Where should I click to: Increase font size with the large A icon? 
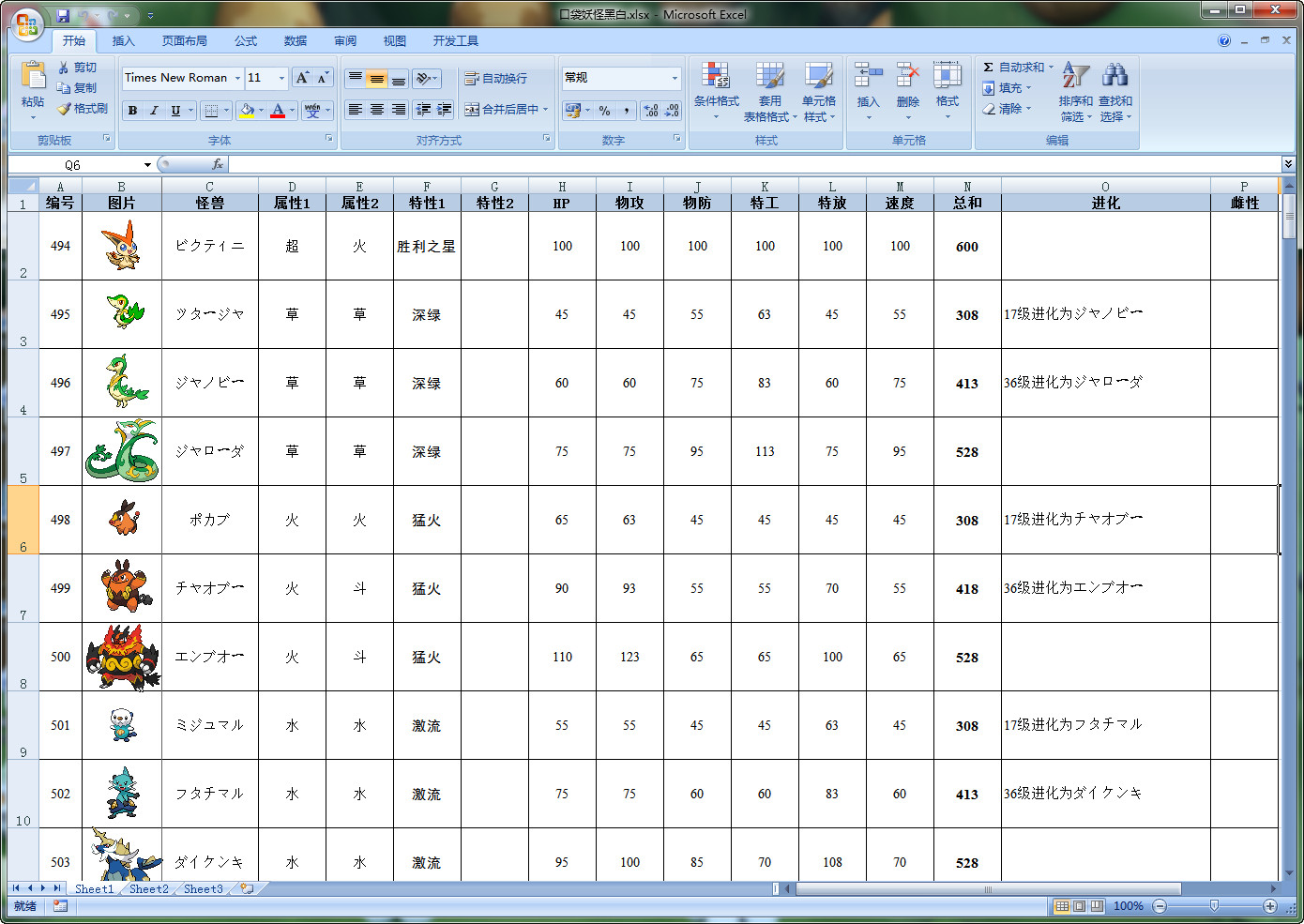coord(302,78)
